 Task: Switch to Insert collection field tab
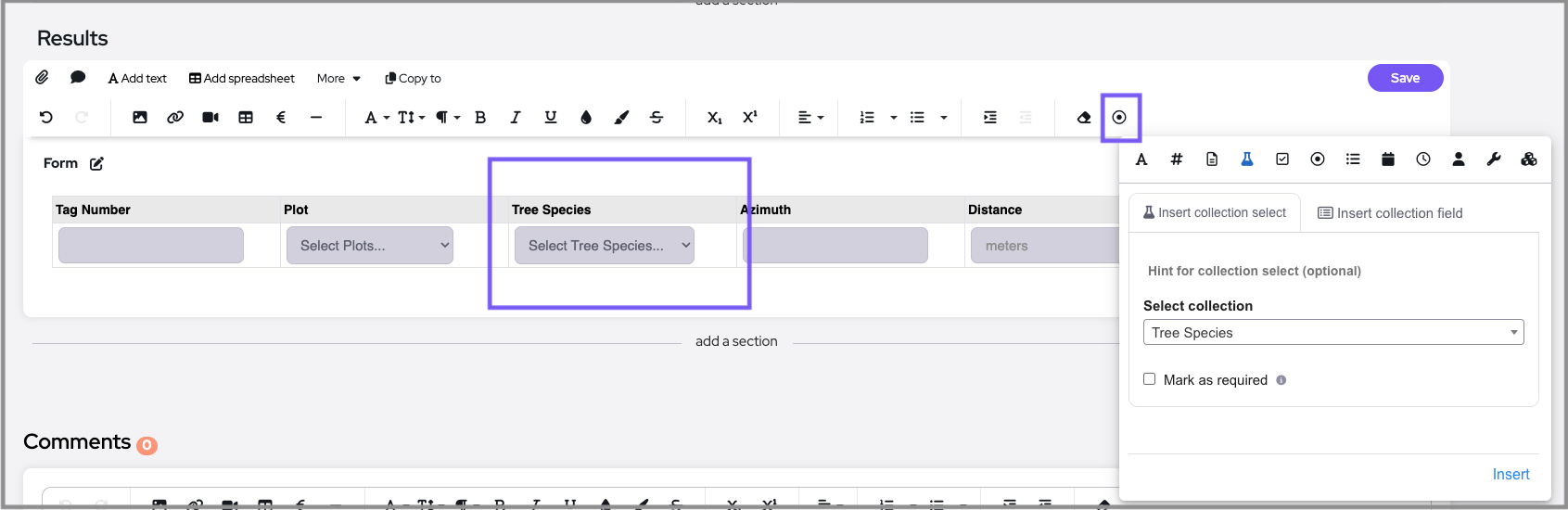coord(1390,213)
